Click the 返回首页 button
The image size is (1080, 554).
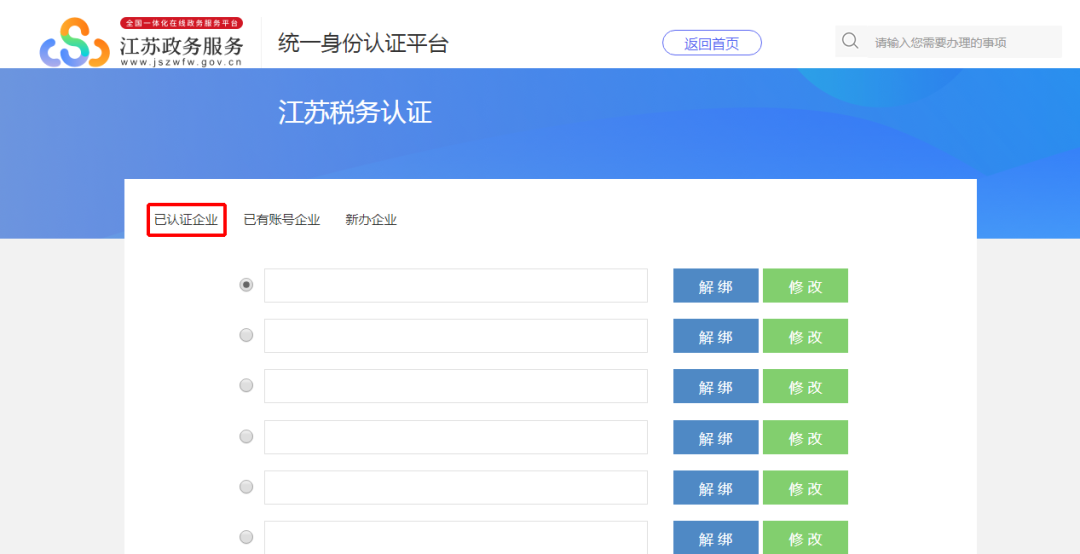pyautogui.click(x=712, y=43)
